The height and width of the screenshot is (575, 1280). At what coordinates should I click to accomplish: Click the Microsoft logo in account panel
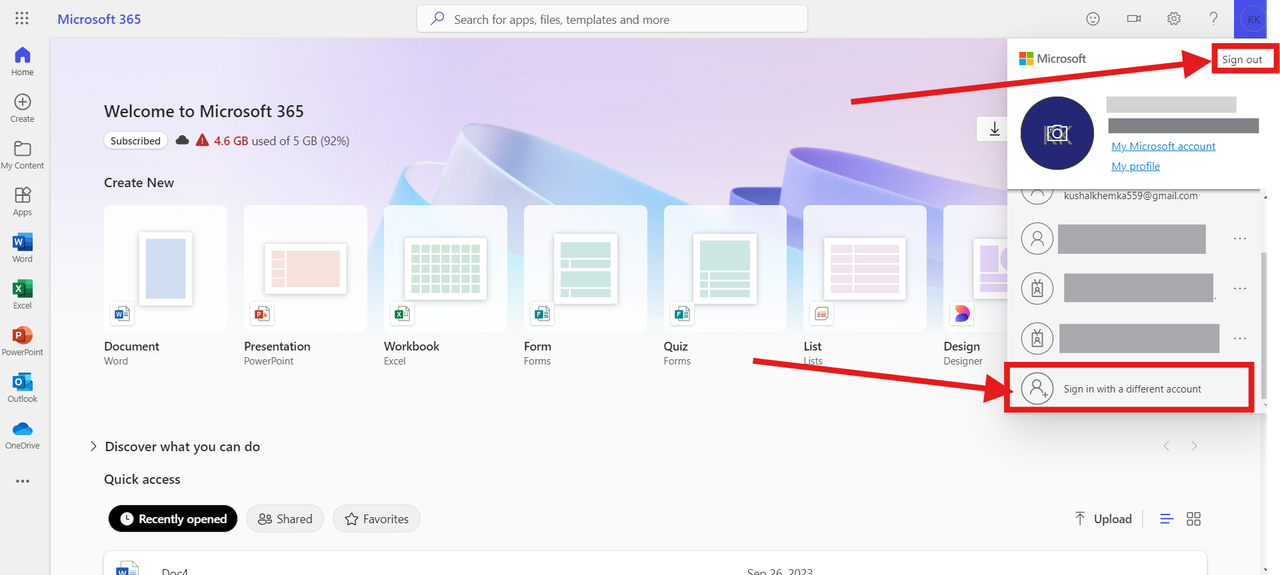(1052, 59)
